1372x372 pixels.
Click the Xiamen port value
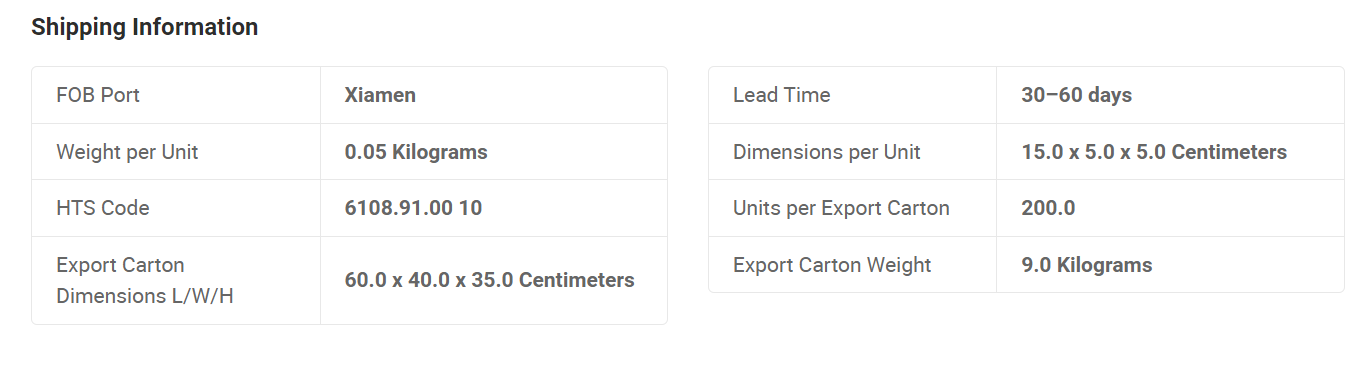[380, 95]
